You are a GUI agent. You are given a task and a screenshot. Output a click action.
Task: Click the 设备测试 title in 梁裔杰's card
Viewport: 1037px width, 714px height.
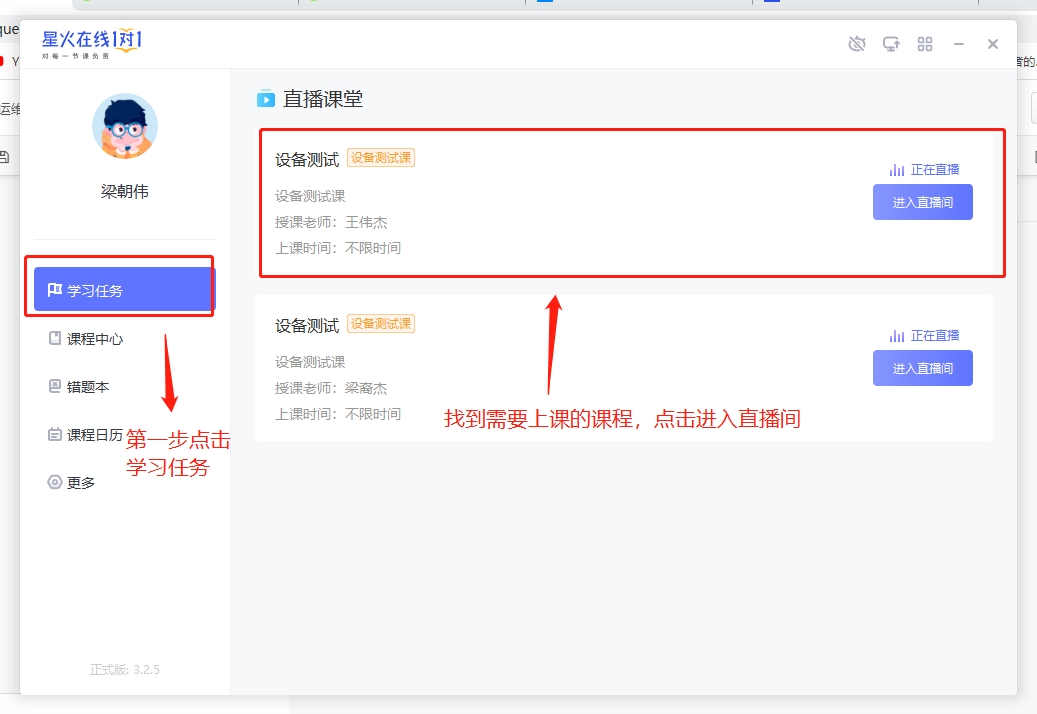307,325
